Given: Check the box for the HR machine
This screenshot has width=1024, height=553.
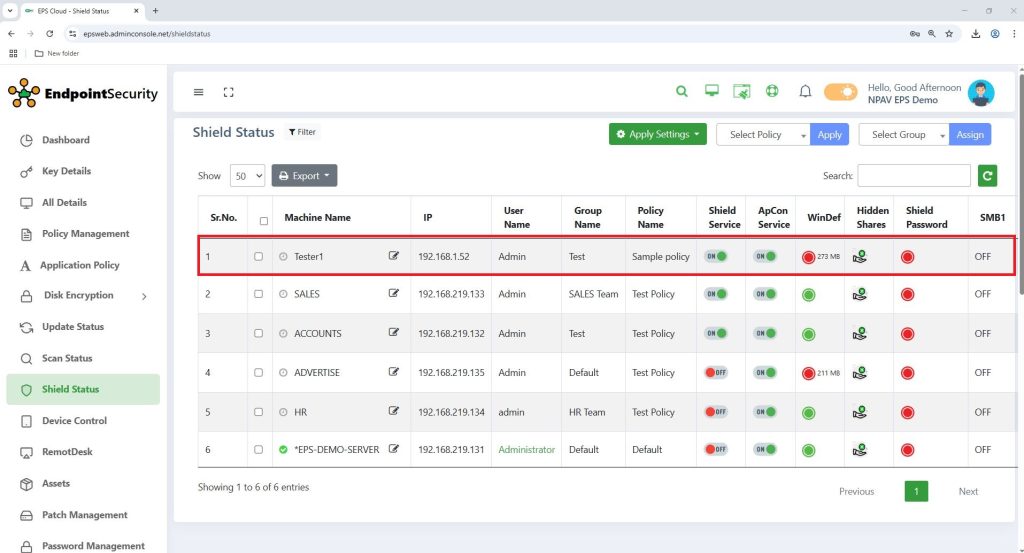Looking at the screenshot, I should tap(259, 411).
